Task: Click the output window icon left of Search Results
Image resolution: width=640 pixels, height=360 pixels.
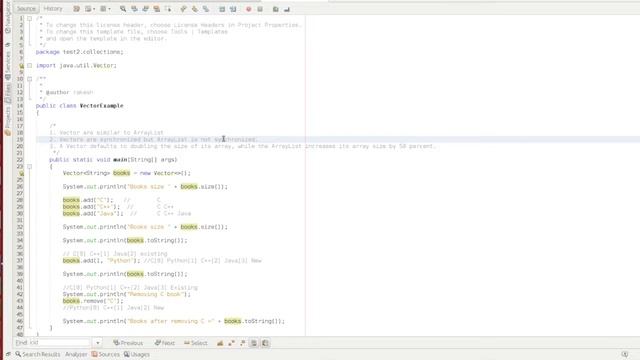Action: coord(8,354)
